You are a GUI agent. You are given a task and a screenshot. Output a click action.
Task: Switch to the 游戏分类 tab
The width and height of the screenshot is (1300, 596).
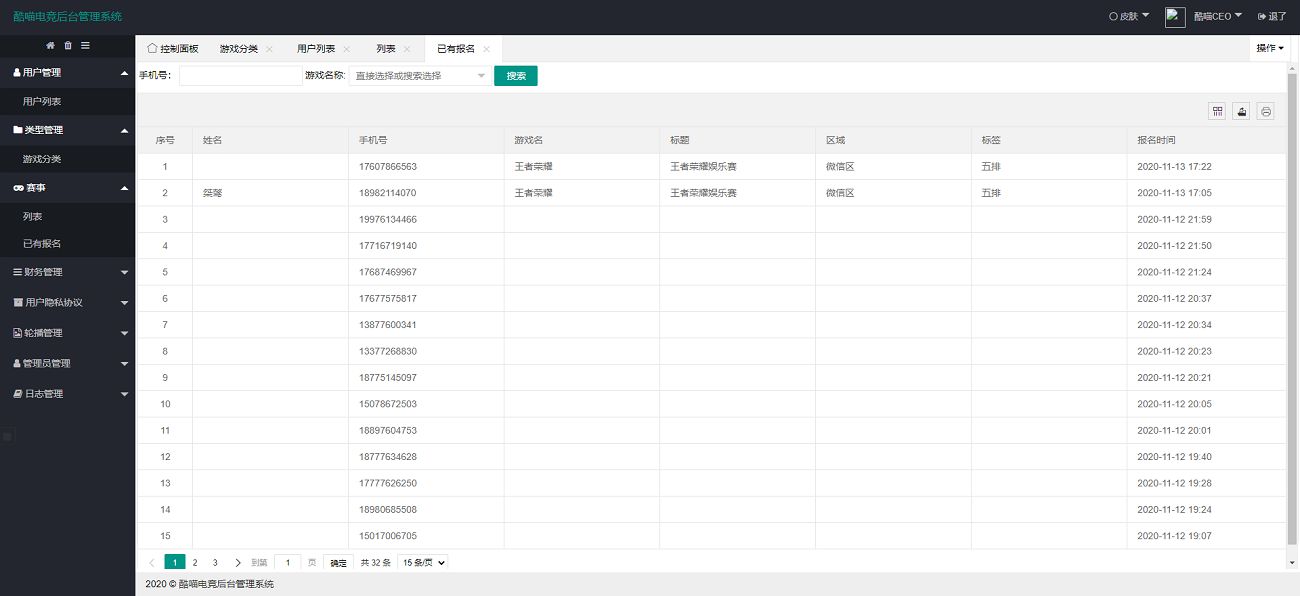point(239,49)
